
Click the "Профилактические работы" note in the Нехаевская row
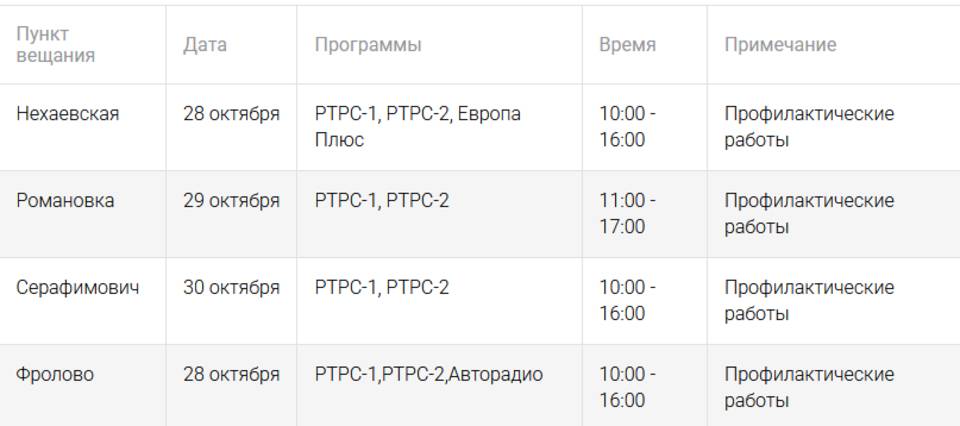click(x=808, y=127)
